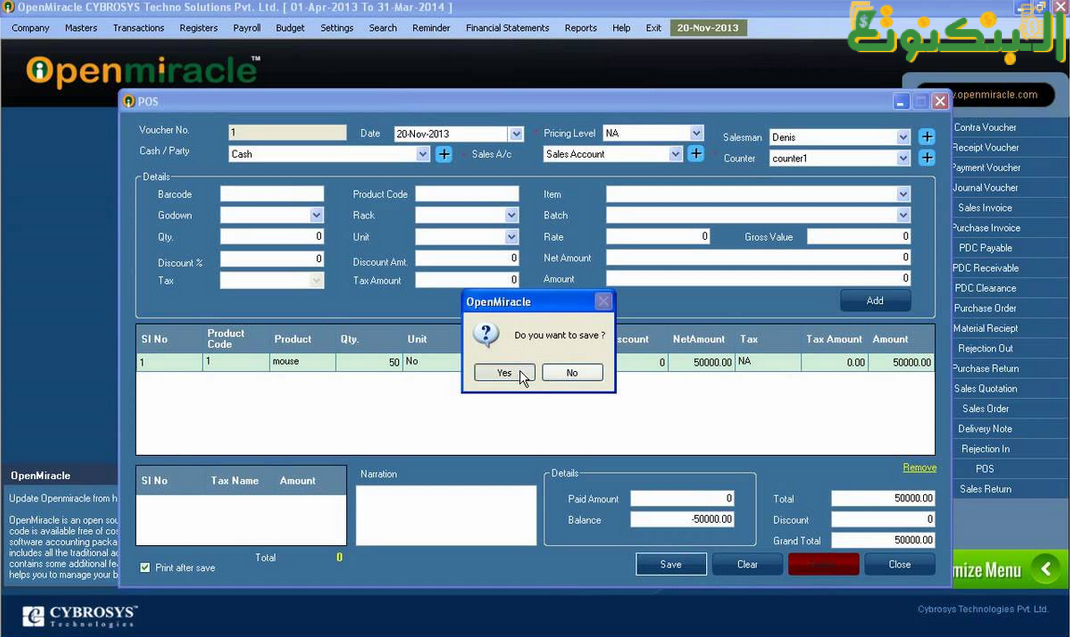Open Material Receipt from side menu
This screenshot has width=1070, height=637.
[x=985, y=328]
